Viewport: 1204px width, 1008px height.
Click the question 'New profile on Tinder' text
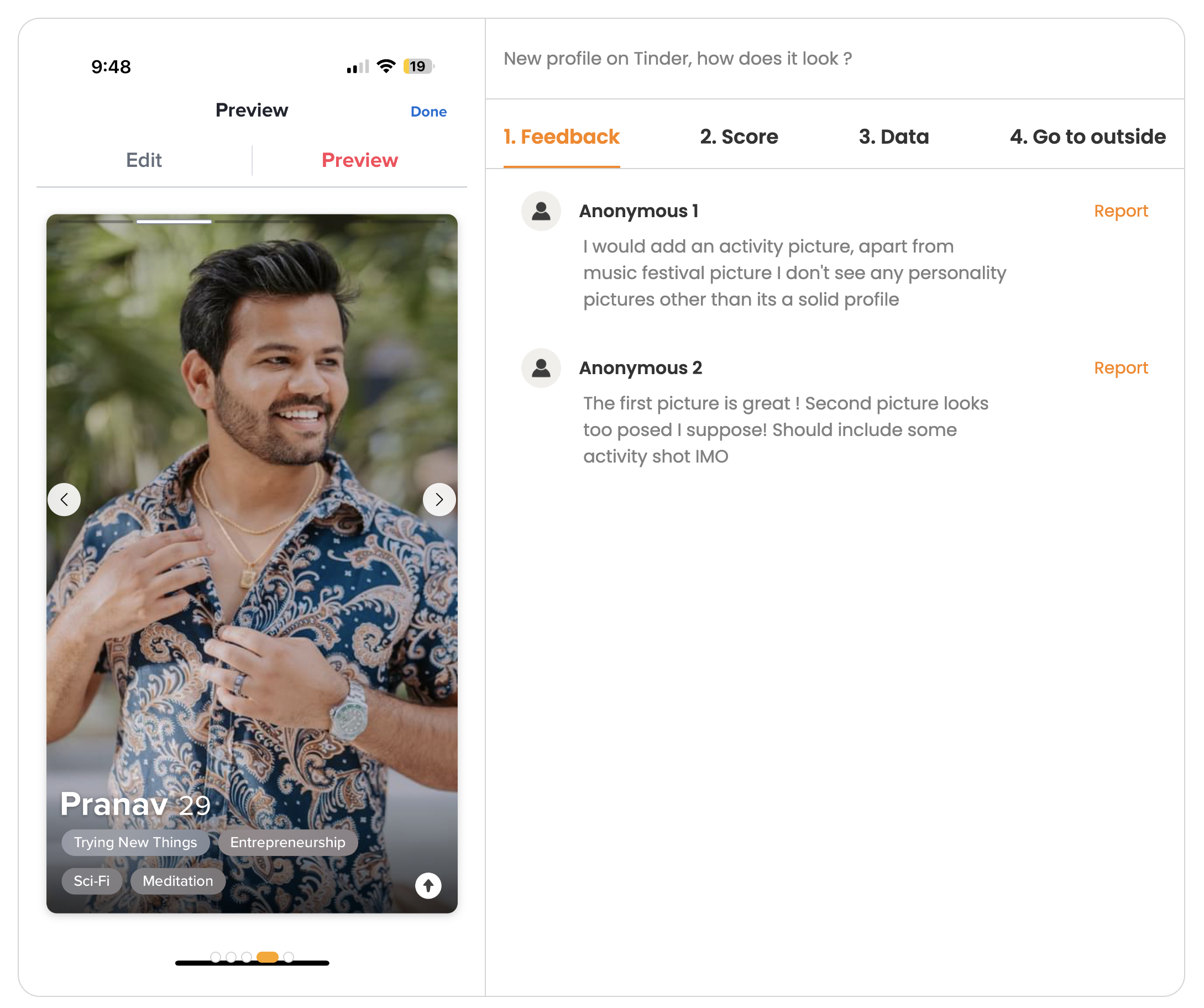678,59
